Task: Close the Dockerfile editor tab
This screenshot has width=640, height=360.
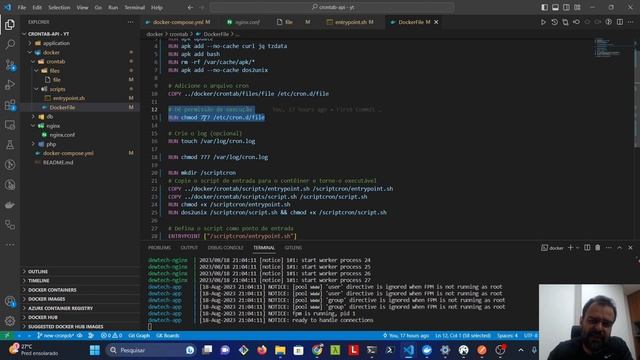Action: [x=436, y=22]
